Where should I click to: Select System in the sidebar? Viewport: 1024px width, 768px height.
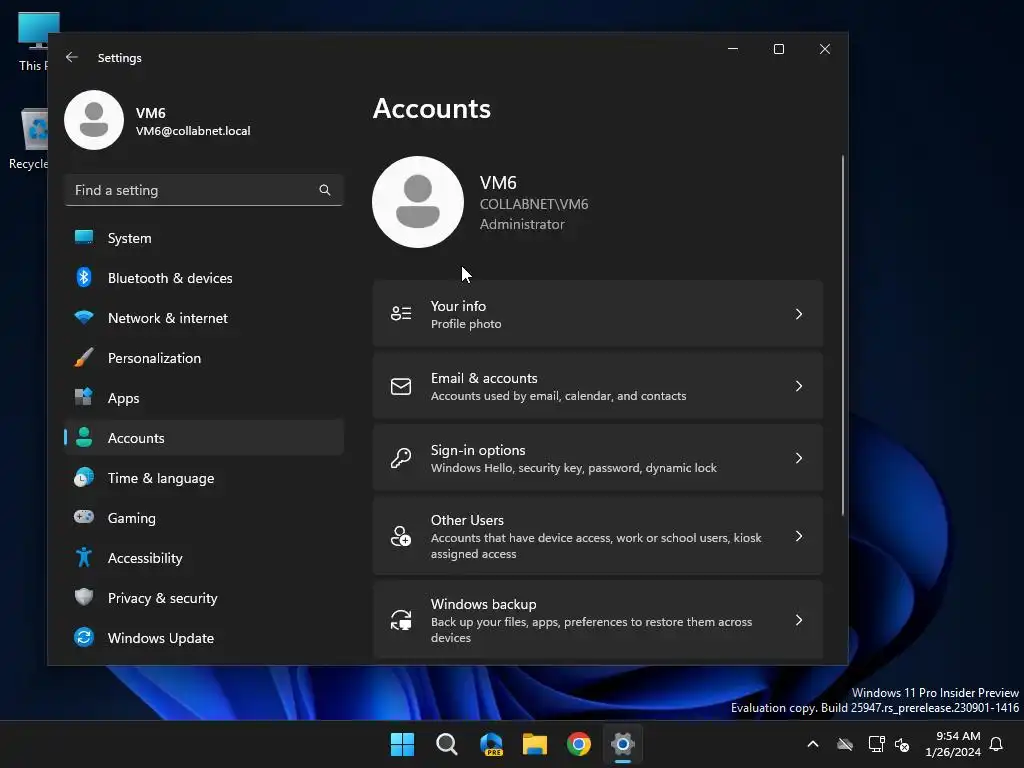(x=204, y=238)
